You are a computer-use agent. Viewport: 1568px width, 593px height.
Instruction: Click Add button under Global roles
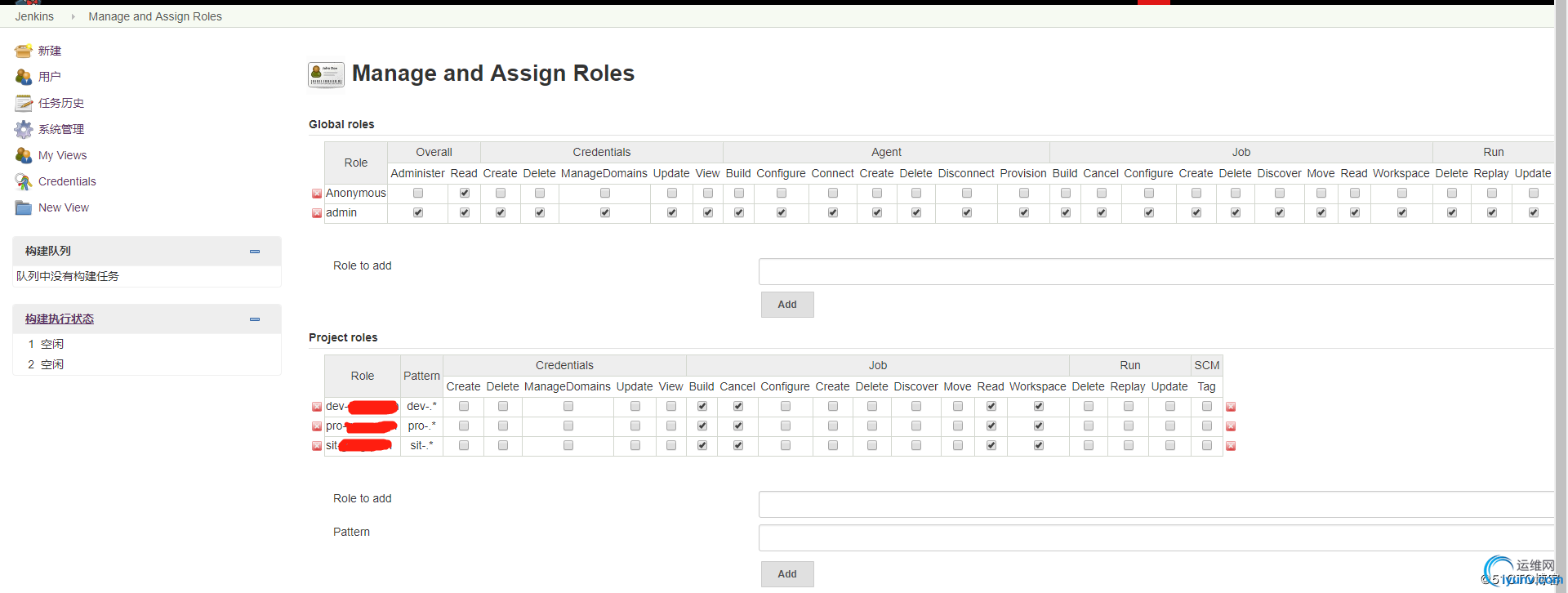(787, 305)
